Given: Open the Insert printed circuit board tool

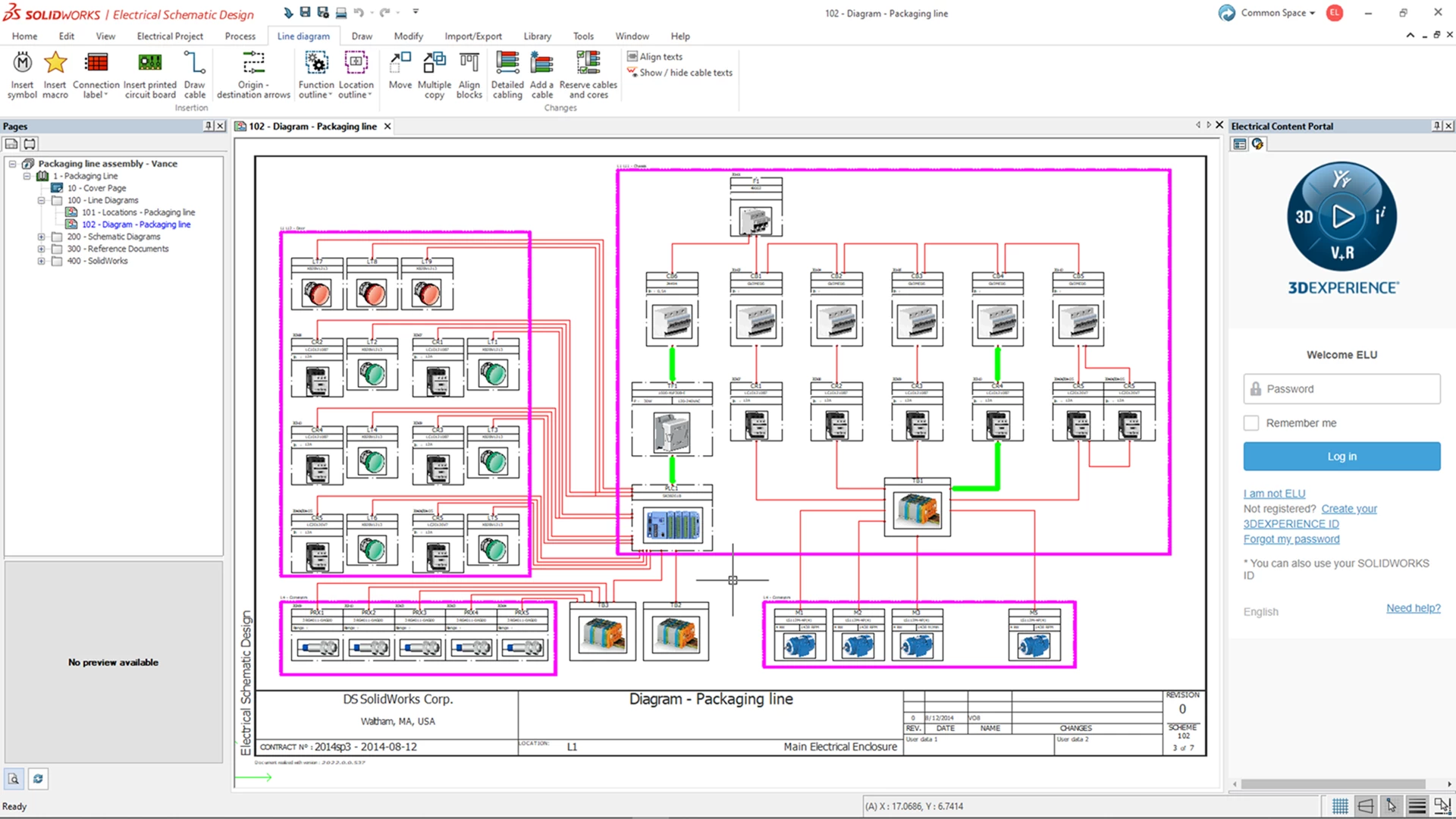Looking at the screenshot, I should pyautogui.click(x=149, y=74).
